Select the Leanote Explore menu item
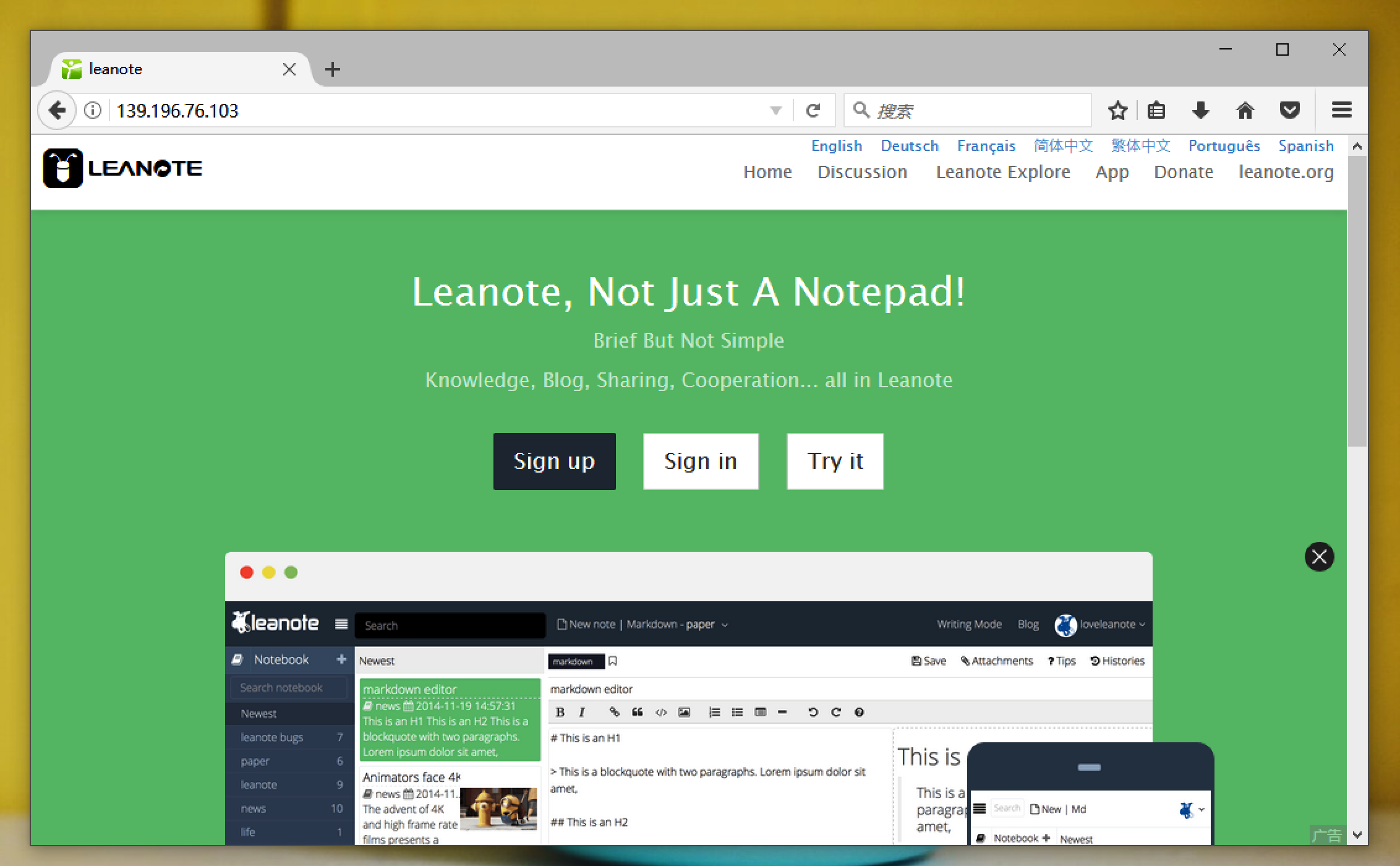1400x866 pixels. click(x=1002, y=172)
